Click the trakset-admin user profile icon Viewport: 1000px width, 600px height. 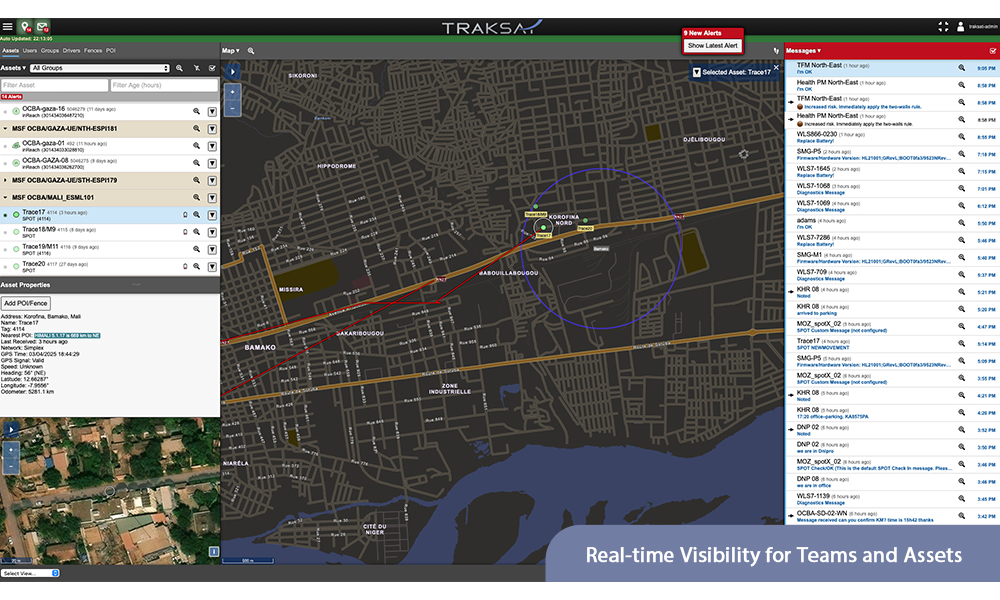click(x=960, y=26)
